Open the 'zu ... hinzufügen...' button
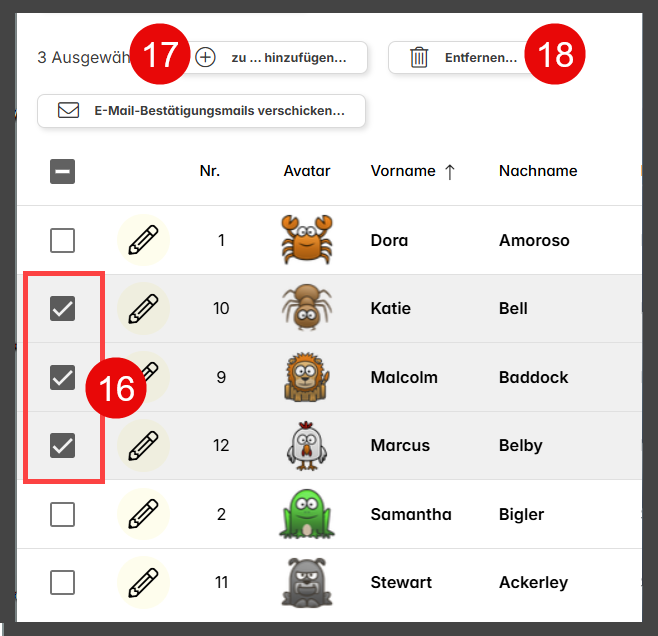Image resolution: width=658 pixels, height=636 pixels. pyautogui.click(x=273, y=57)
